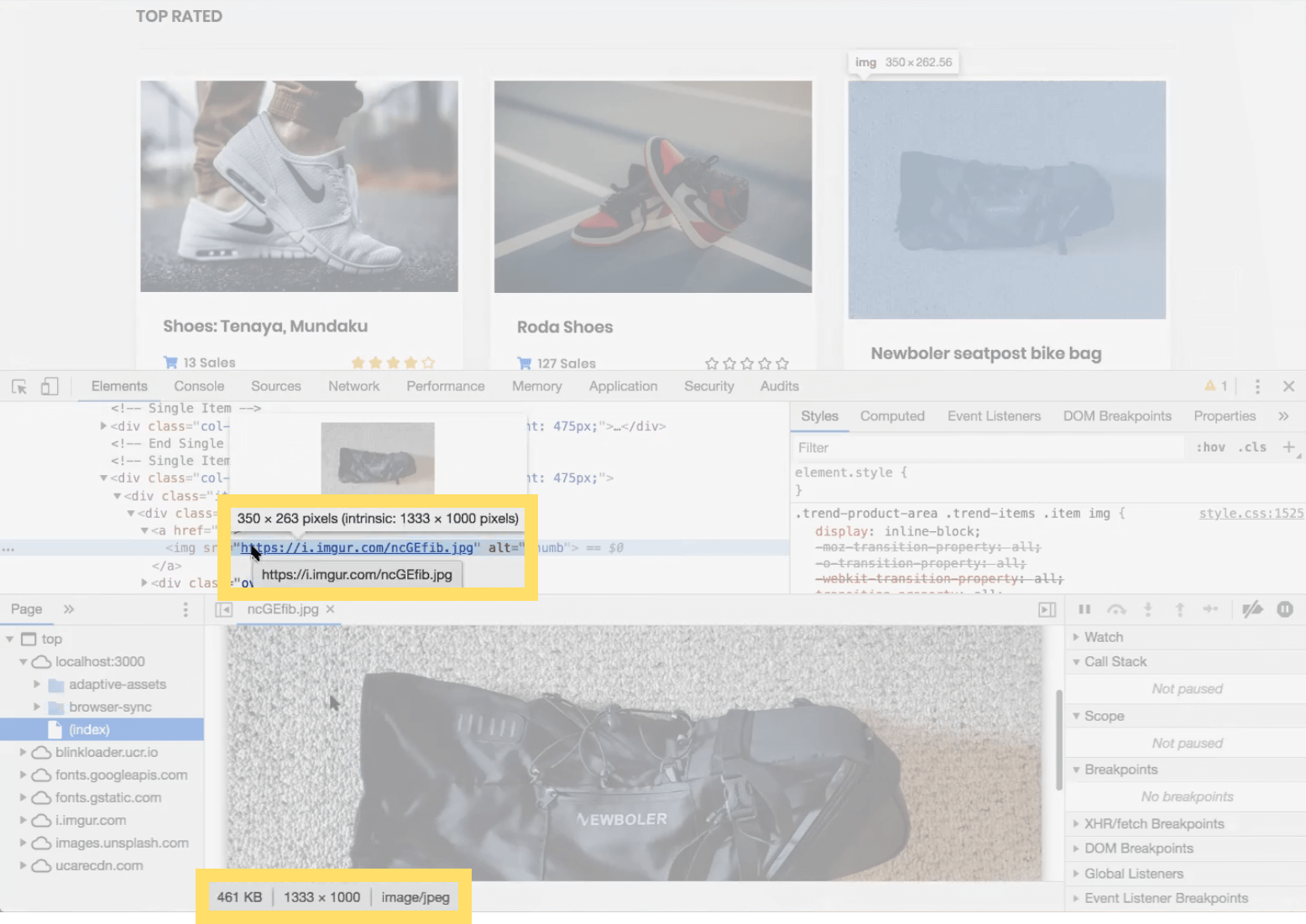1306x924 pixels.
Task: Toggle the device toolbar icon
Action: click(x=49, y=386)
